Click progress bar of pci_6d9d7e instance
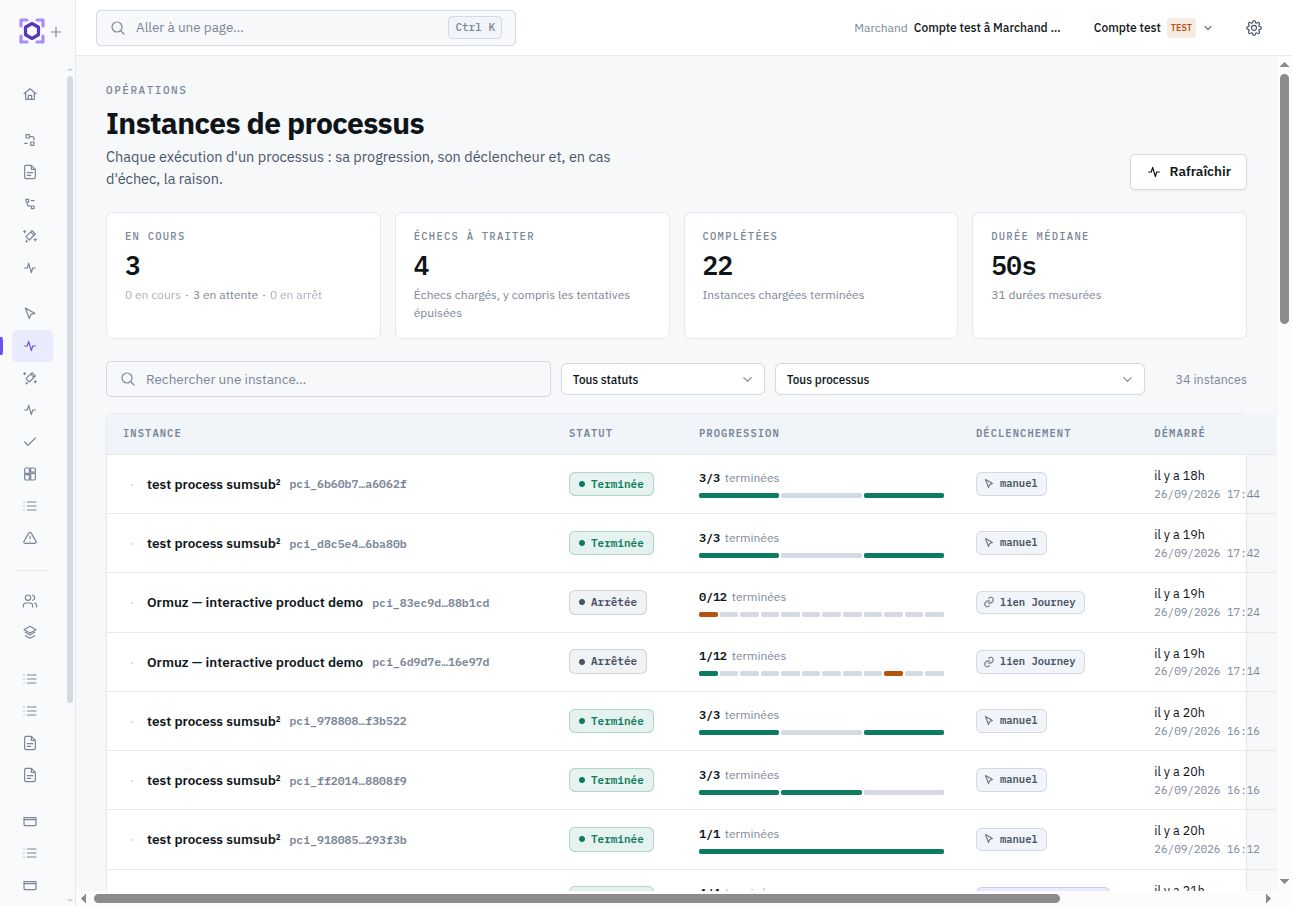 click(x=821, y=673)
